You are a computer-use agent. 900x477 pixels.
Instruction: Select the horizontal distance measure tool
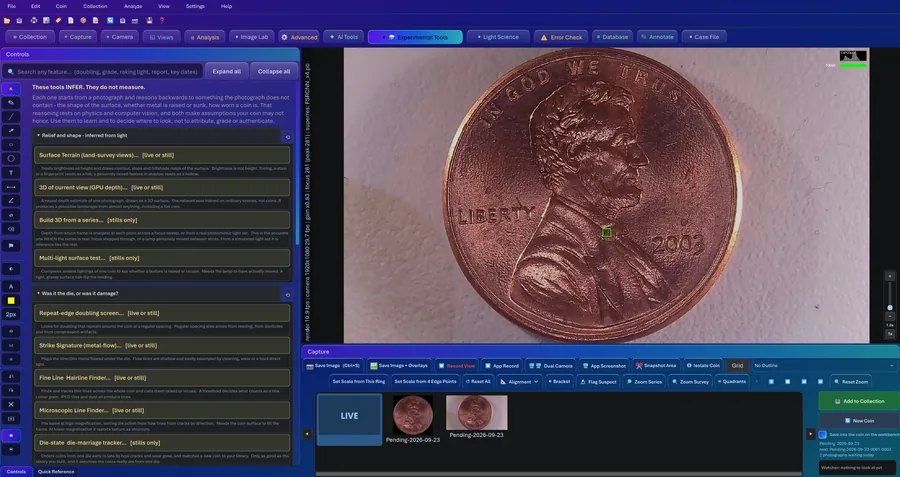11,187
